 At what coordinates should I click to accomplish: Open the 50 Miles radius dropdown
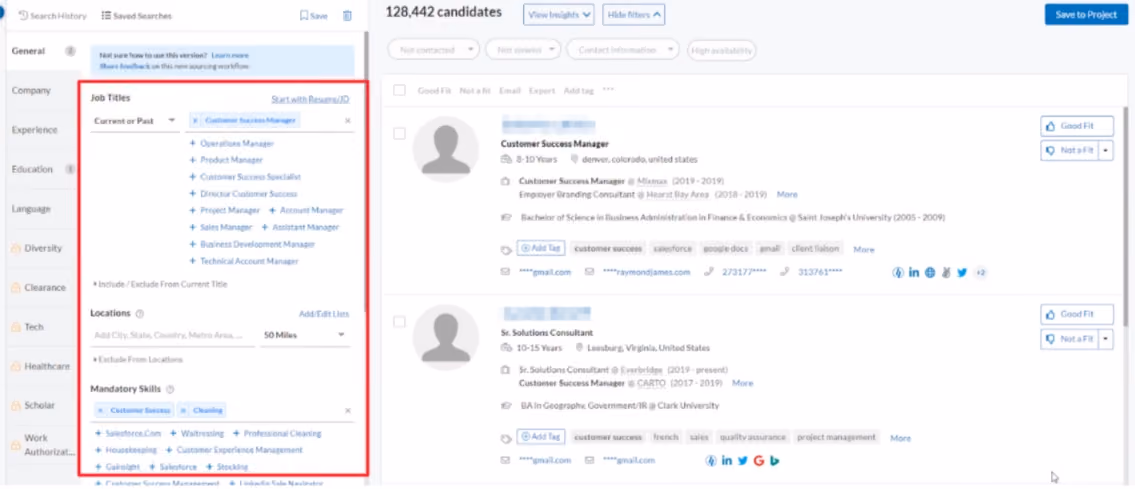[x=304, y=336]
